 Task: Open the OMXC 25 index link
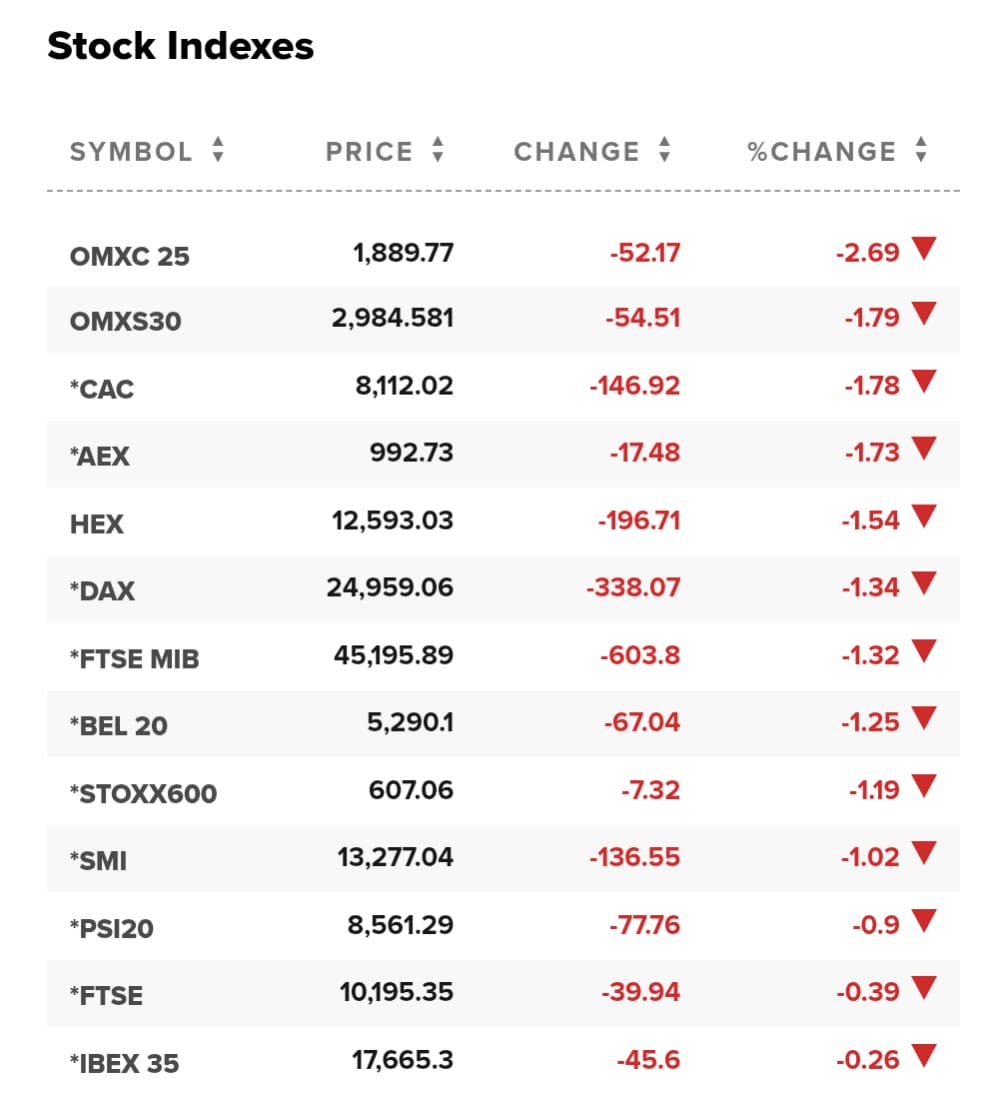[129, 256]
